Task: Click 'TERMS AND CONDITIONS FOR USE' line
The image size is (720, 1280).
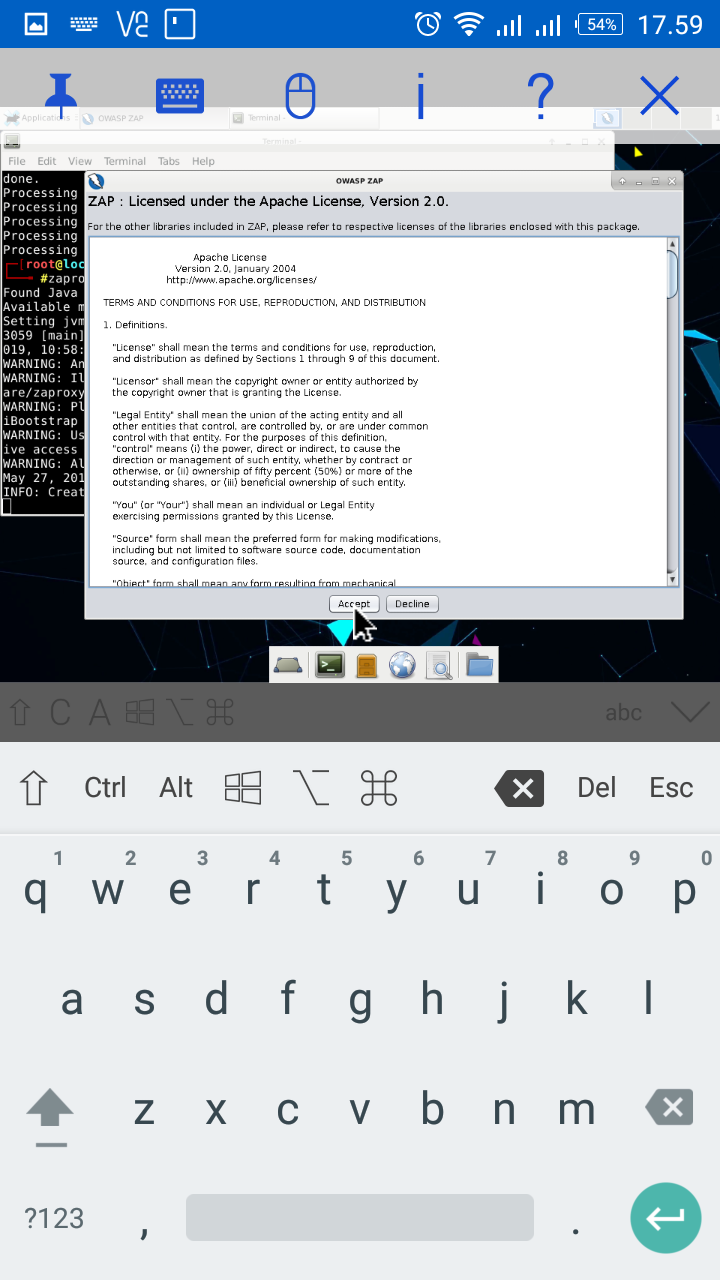Action: click(x=264, y=303)
